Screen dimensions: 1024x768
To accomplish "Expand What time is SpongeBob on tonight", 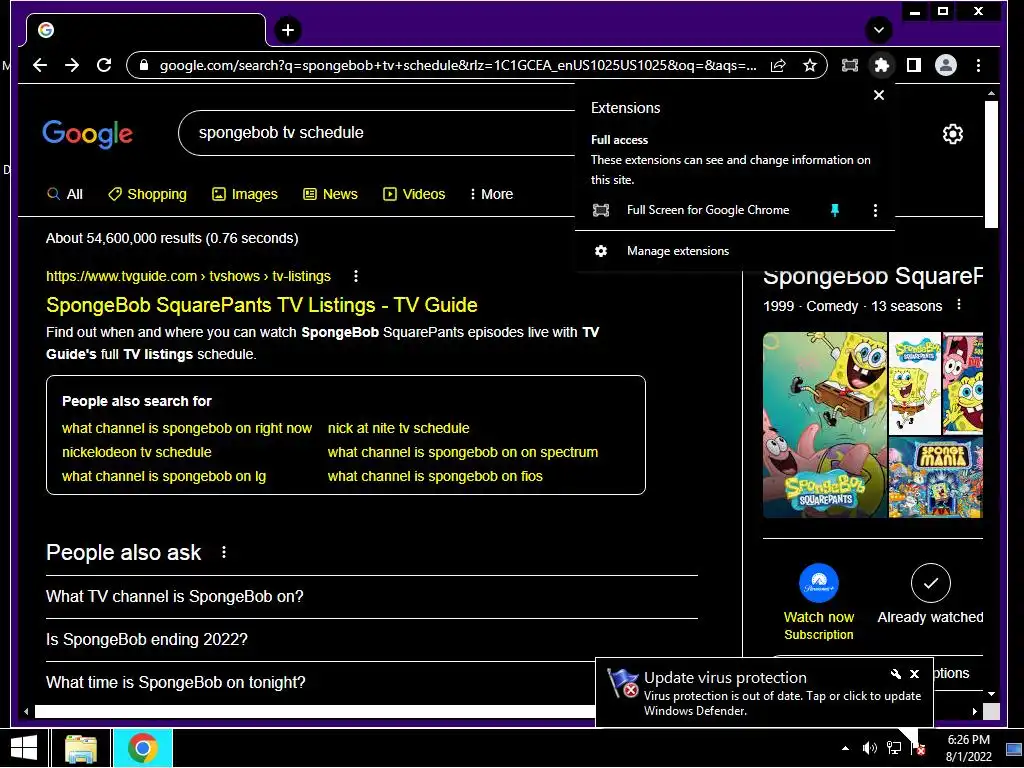I will (320, 682).
